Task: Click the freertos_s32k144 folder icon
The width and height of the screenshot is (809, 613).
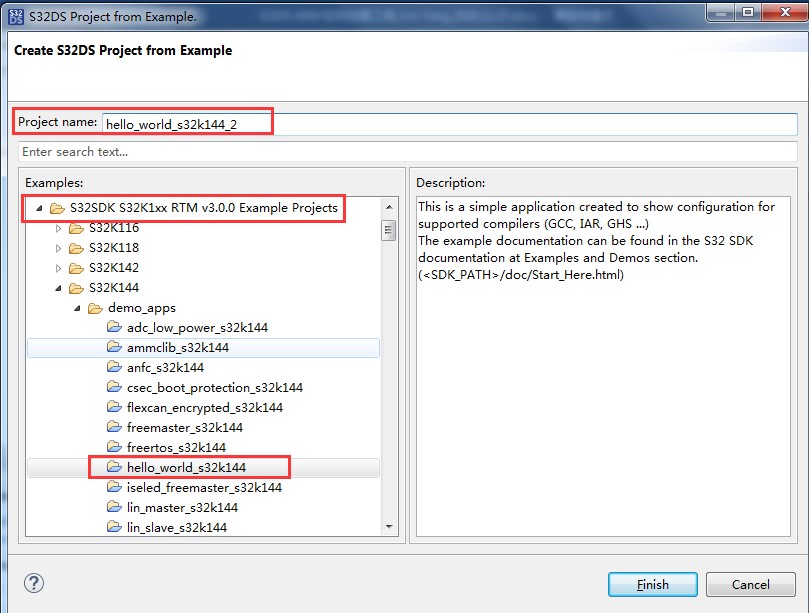Action: click(x=114, y=447)
